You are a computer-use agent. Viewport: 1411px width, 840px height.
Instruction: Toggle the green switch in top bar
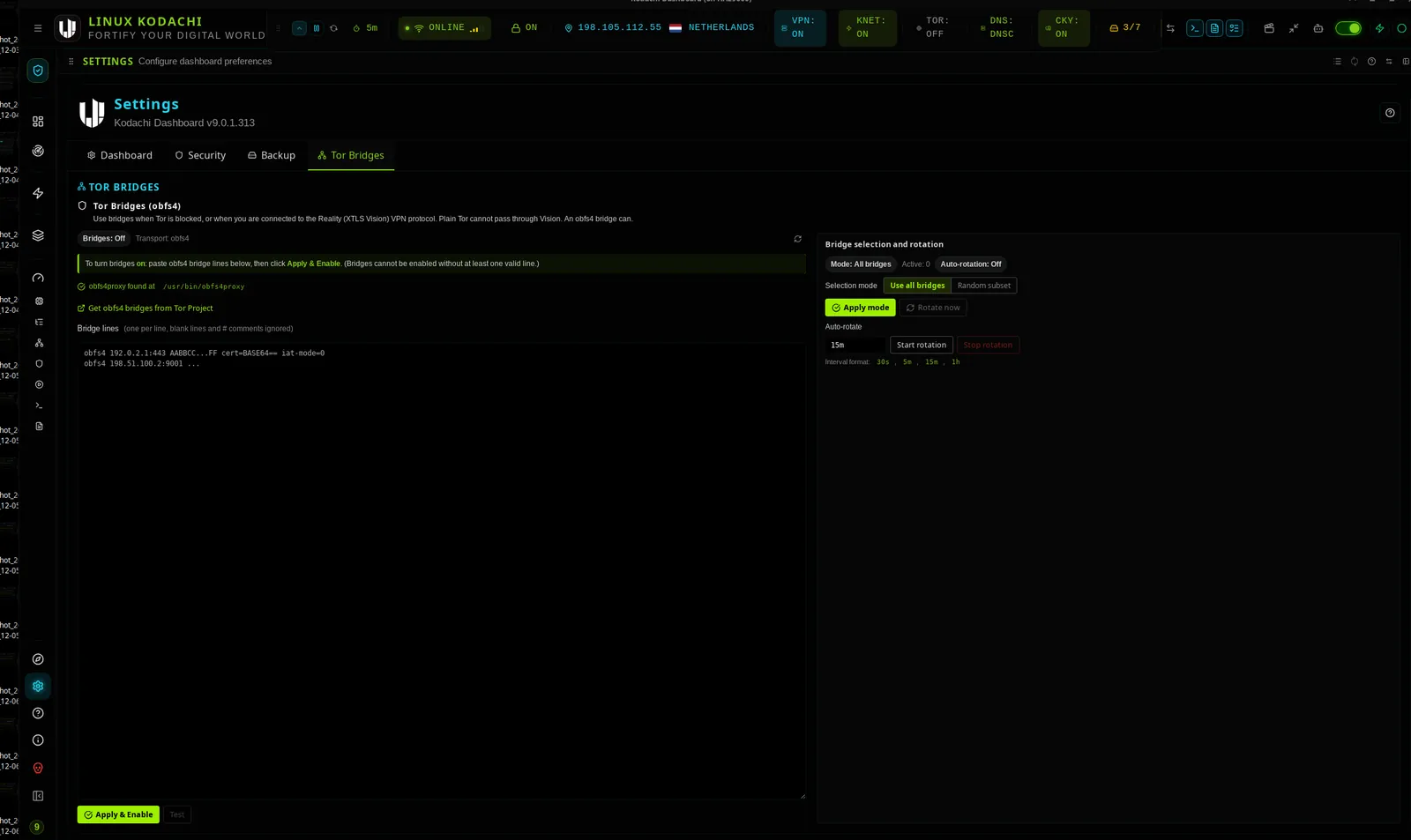(1348, 28)
